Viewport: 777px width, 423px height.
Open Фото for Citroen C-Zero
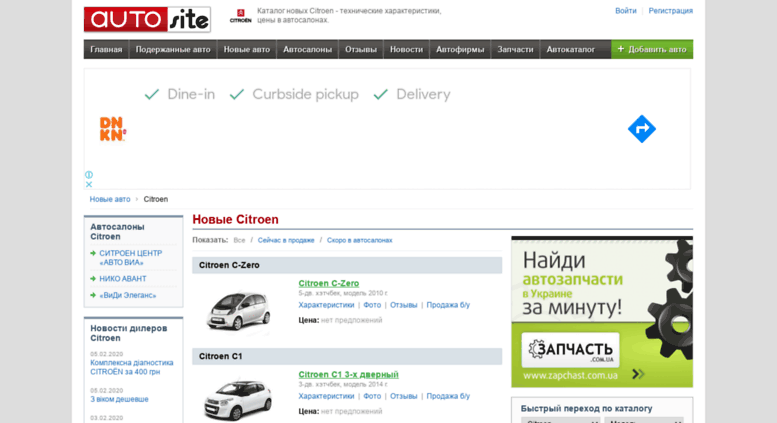pyautogui.click(x=372, y=305)
